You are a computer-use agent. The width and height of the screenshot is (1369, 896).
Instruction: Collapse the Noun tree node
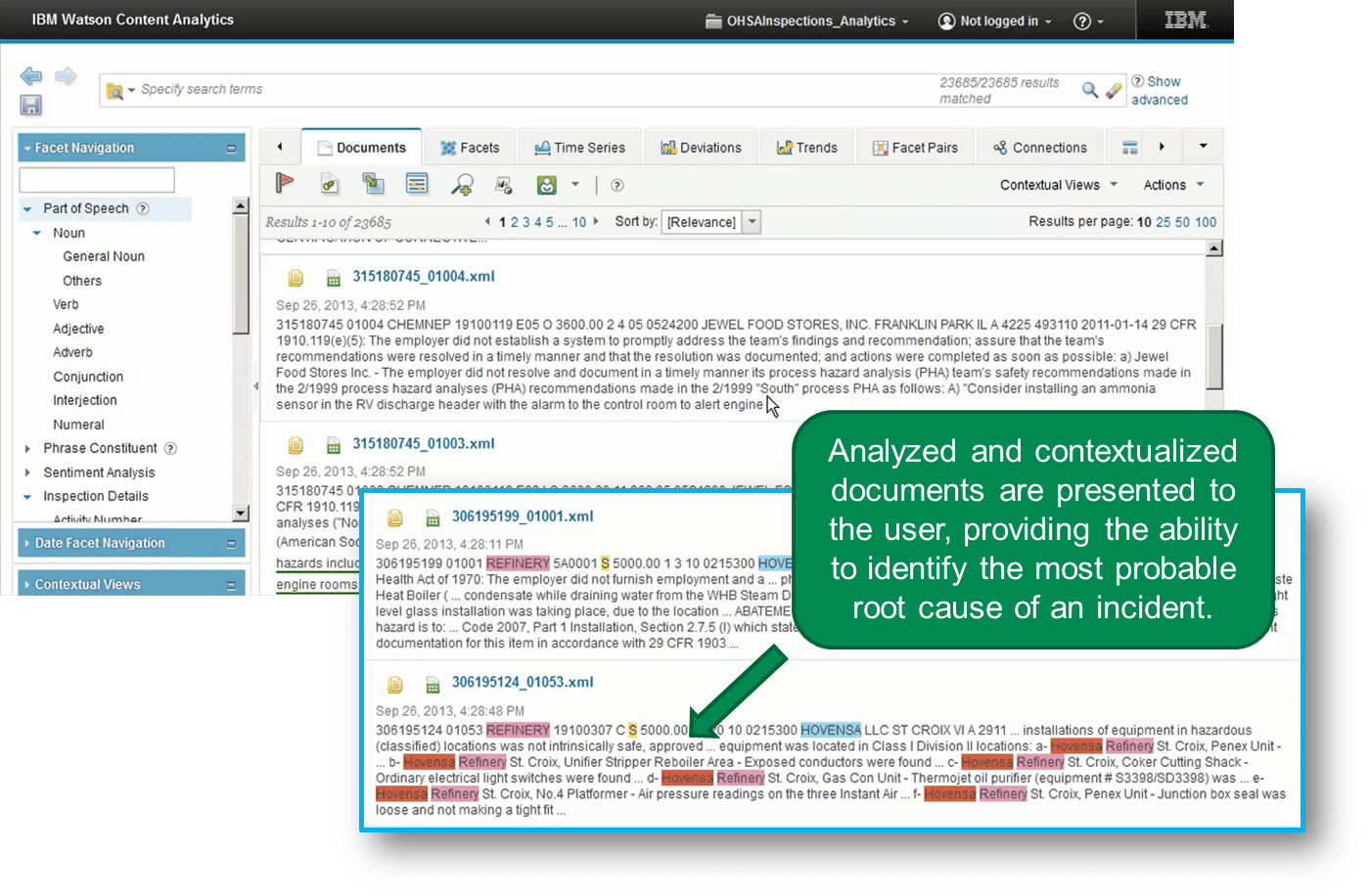(x=37, y=234)
